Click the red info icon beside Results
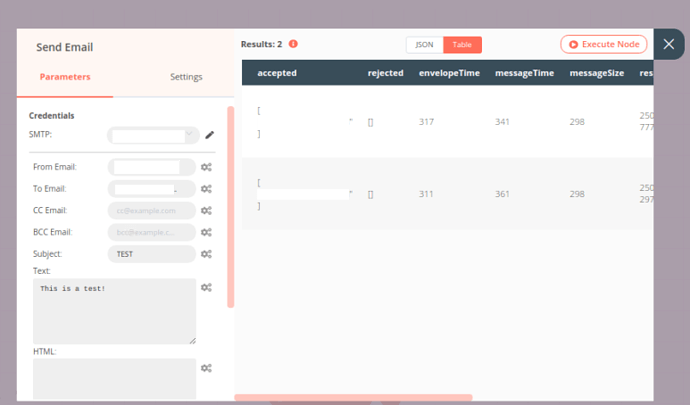This screenshot has height=405, width=690. (x=293, y=44)
